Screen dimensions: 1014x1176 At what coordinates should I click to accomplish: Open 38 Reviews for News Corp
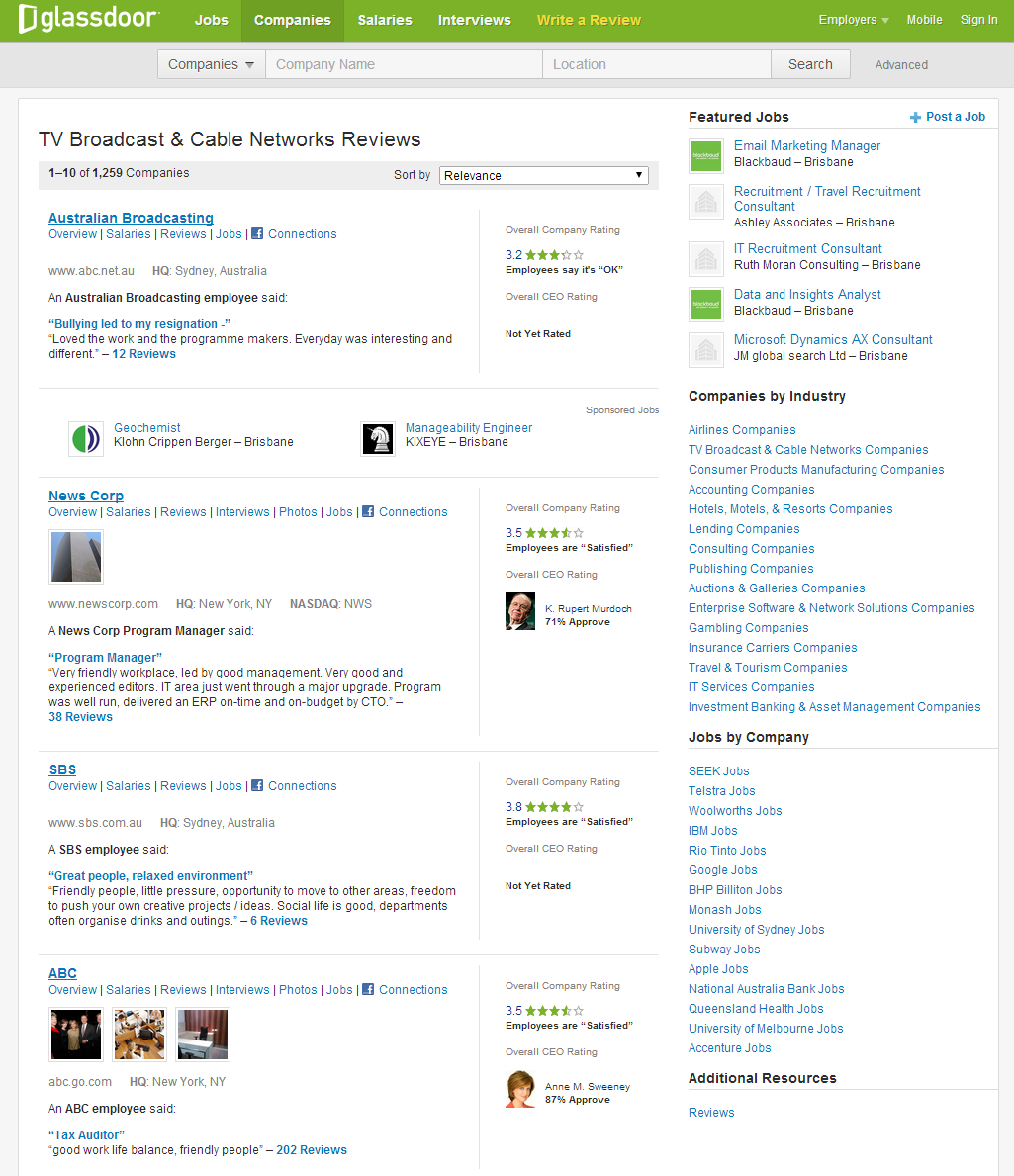(x=80, y=717)
